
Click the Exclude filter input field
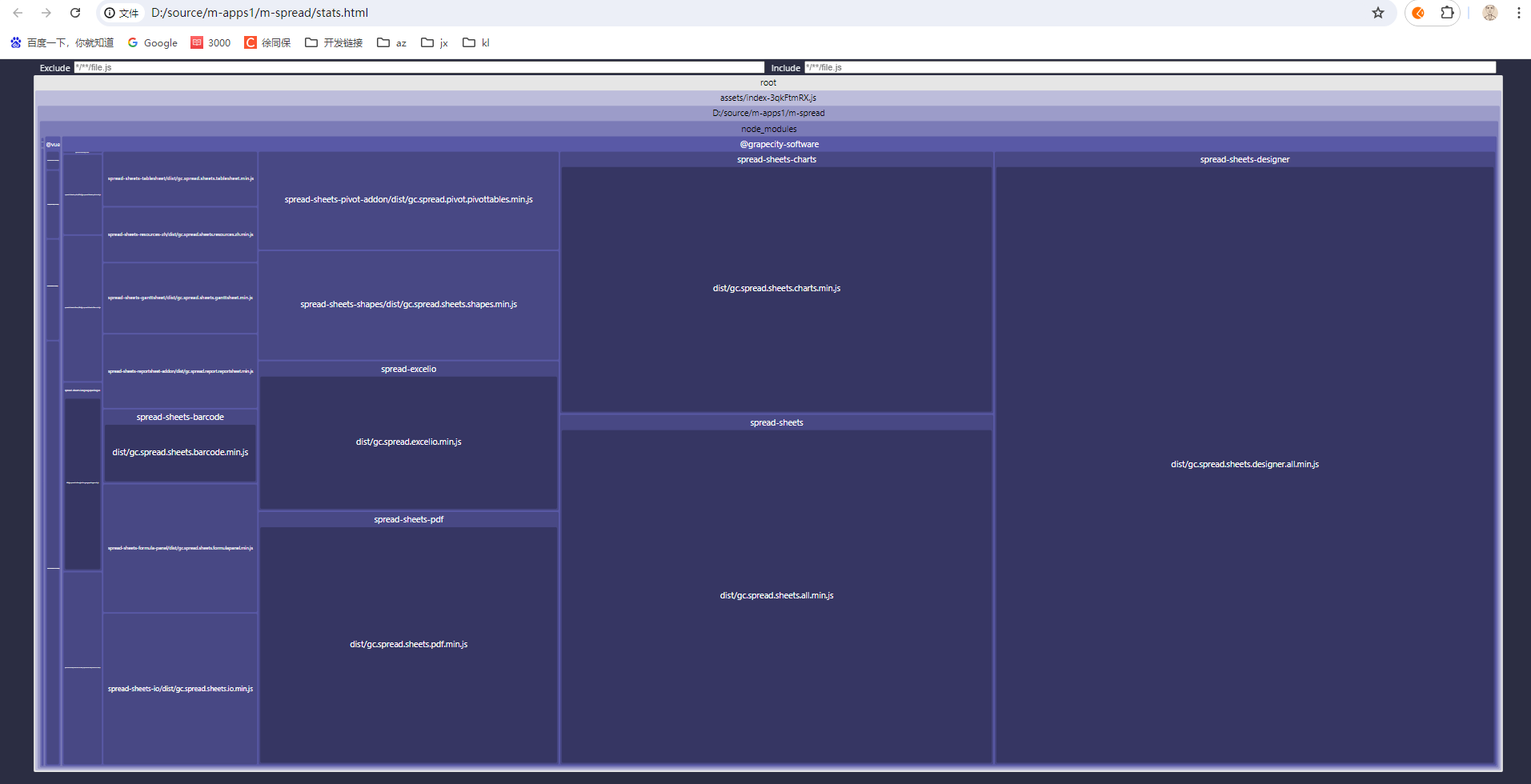click(x=419, y=67)
